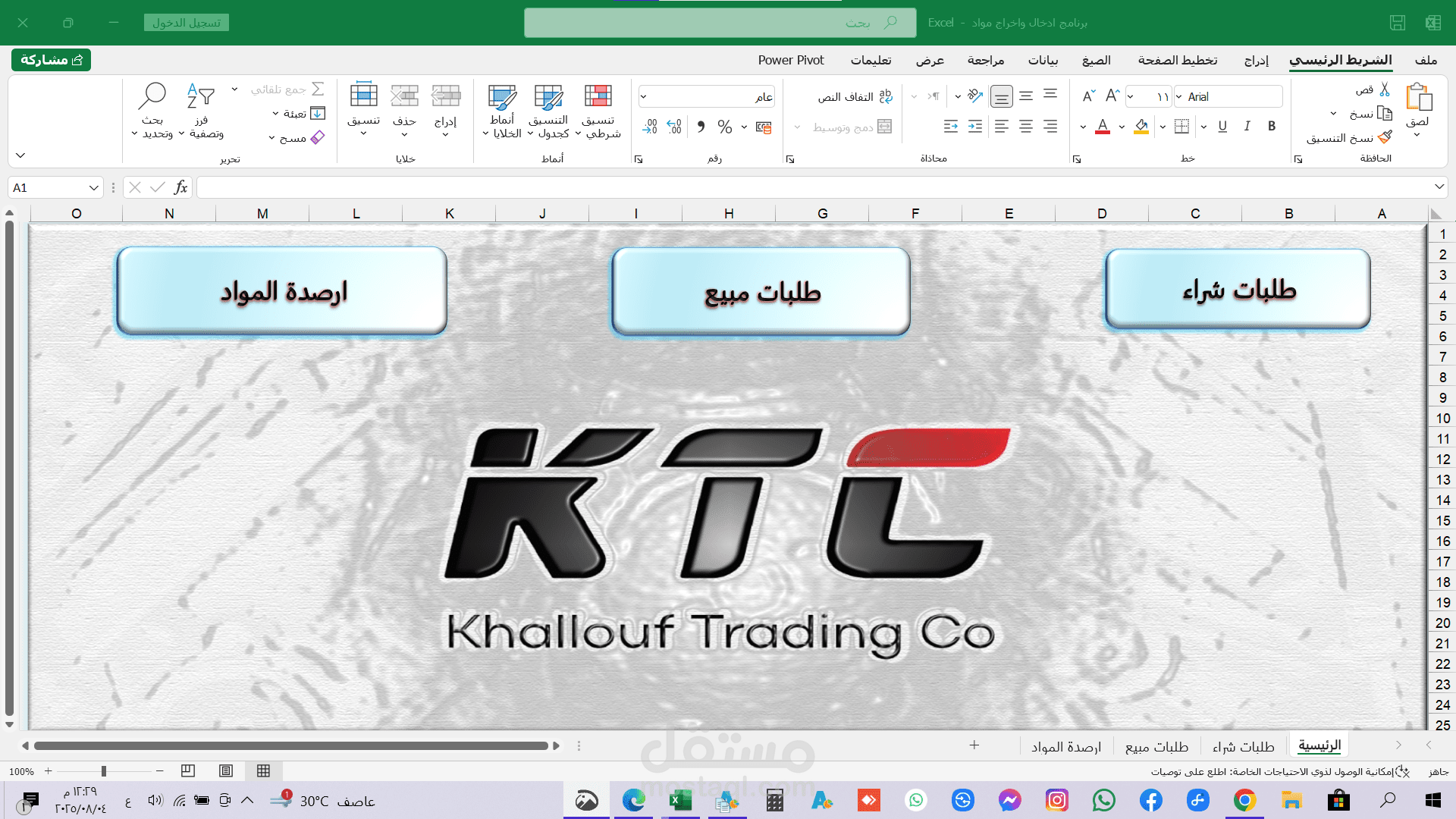Expand the number format dropdown
This screenshot has height=819, width=1456.
(644, 97)
